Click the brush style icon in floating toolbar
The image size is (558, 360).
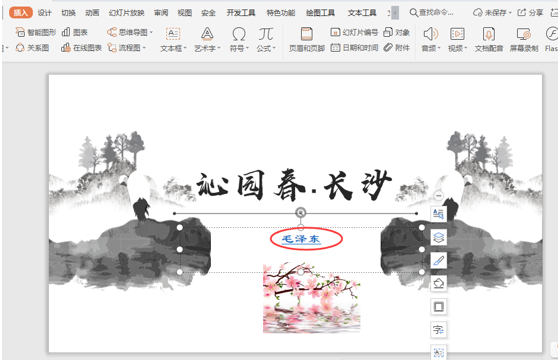click(x=438, y=260)
